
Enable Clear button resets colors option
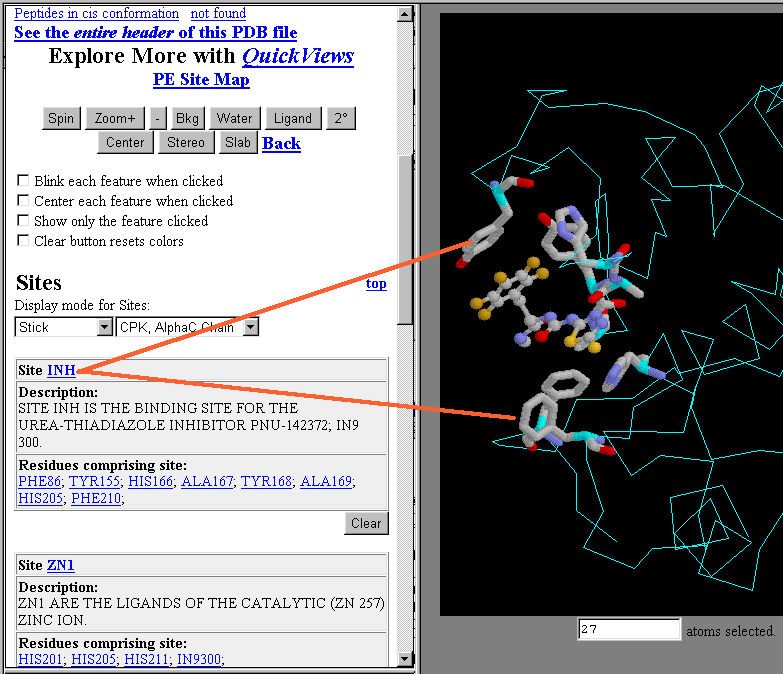(23, 241)
